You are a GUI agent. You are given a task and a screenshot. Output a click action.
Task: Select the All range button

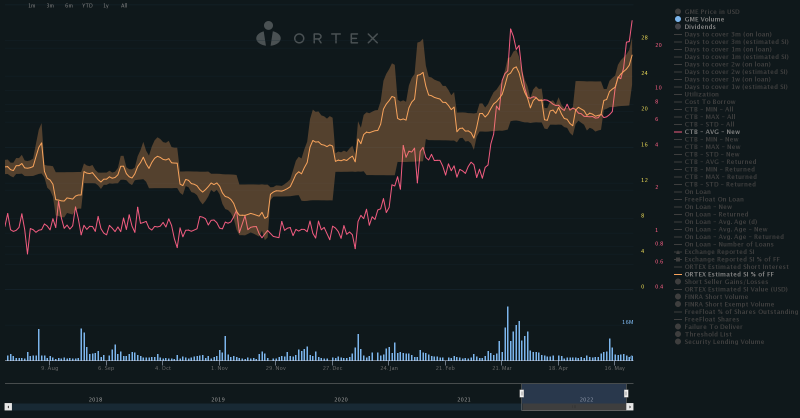click(x=124, y=6)
